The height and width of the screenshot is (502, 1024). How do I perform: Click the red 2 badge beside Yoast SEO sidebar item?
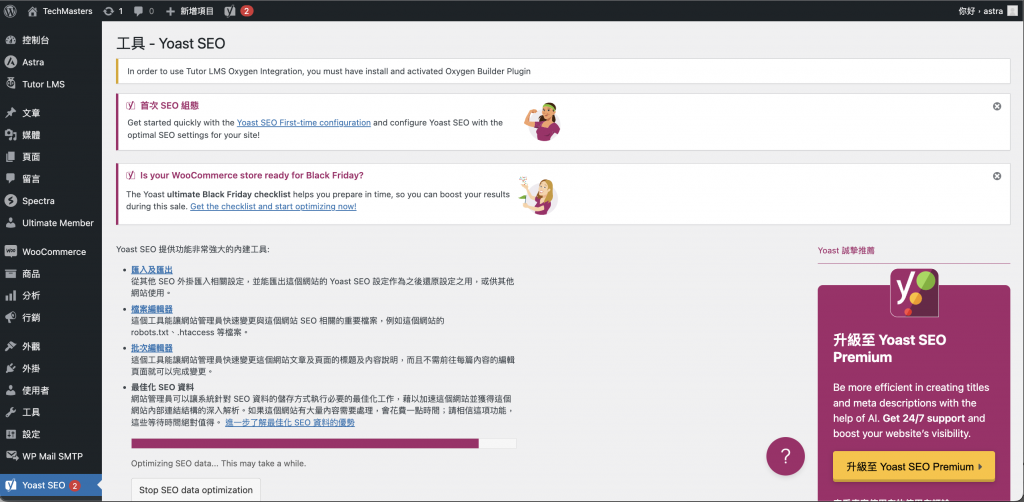74,486
